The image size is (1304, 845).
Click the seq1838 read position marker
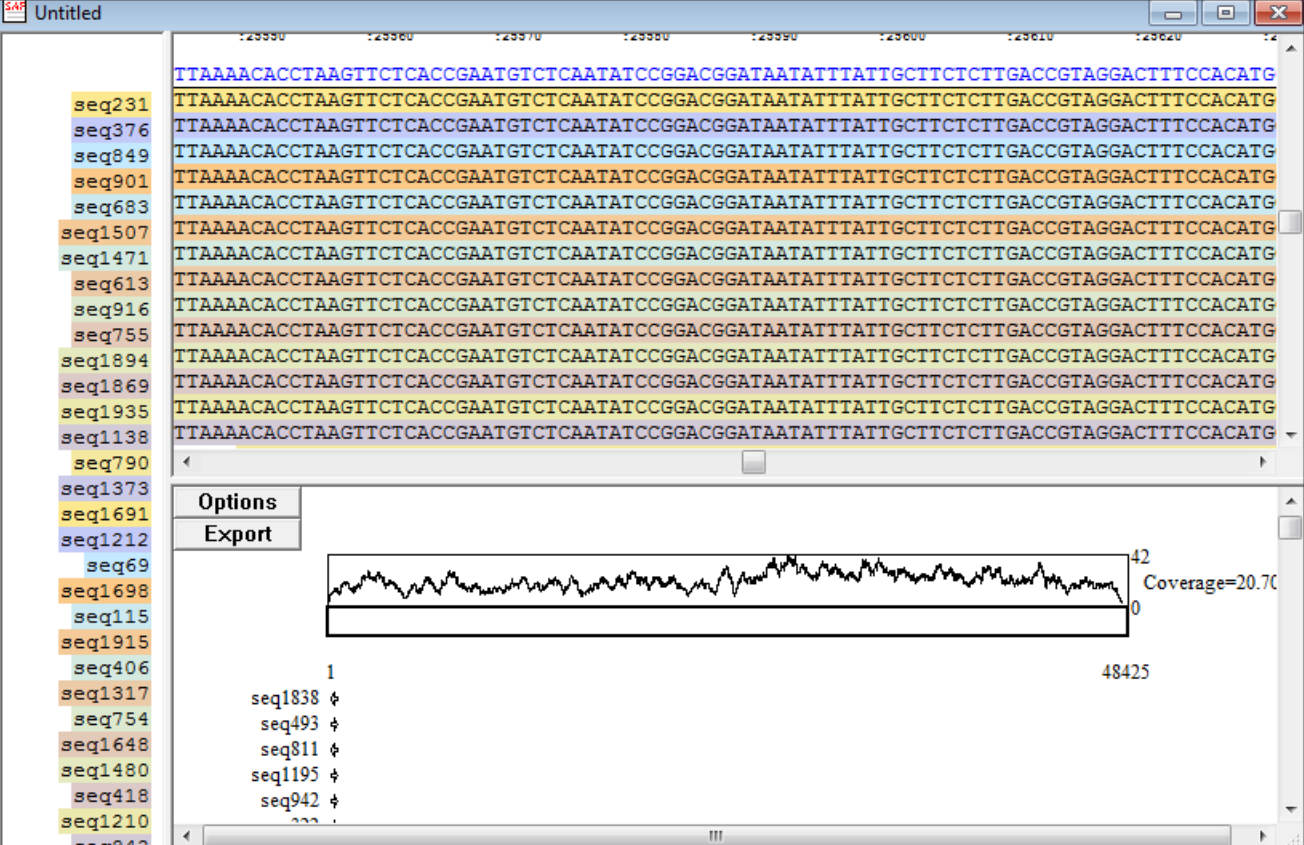(x=334, y=699)
